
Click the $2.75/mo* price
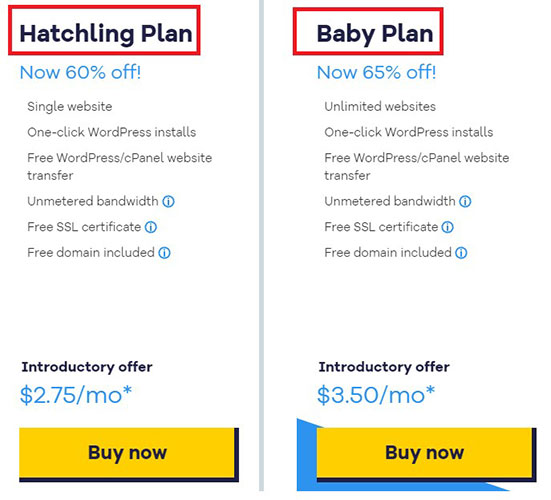76,395
